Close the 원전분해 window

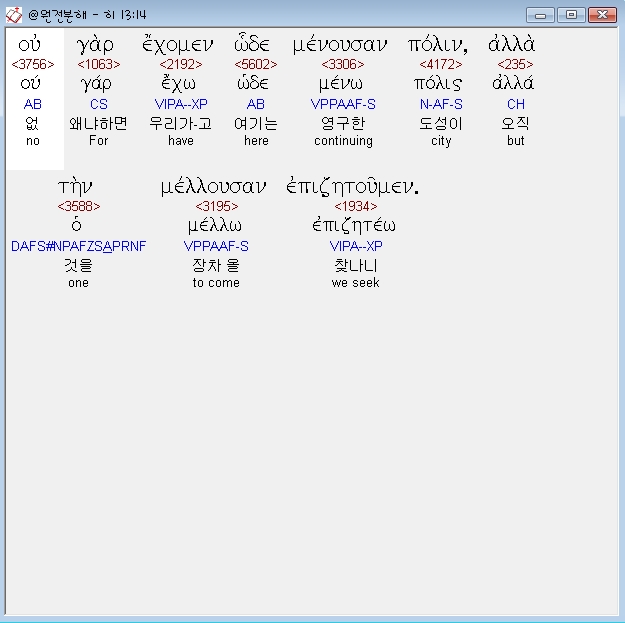pyautogui.click(x=602, y=15)
